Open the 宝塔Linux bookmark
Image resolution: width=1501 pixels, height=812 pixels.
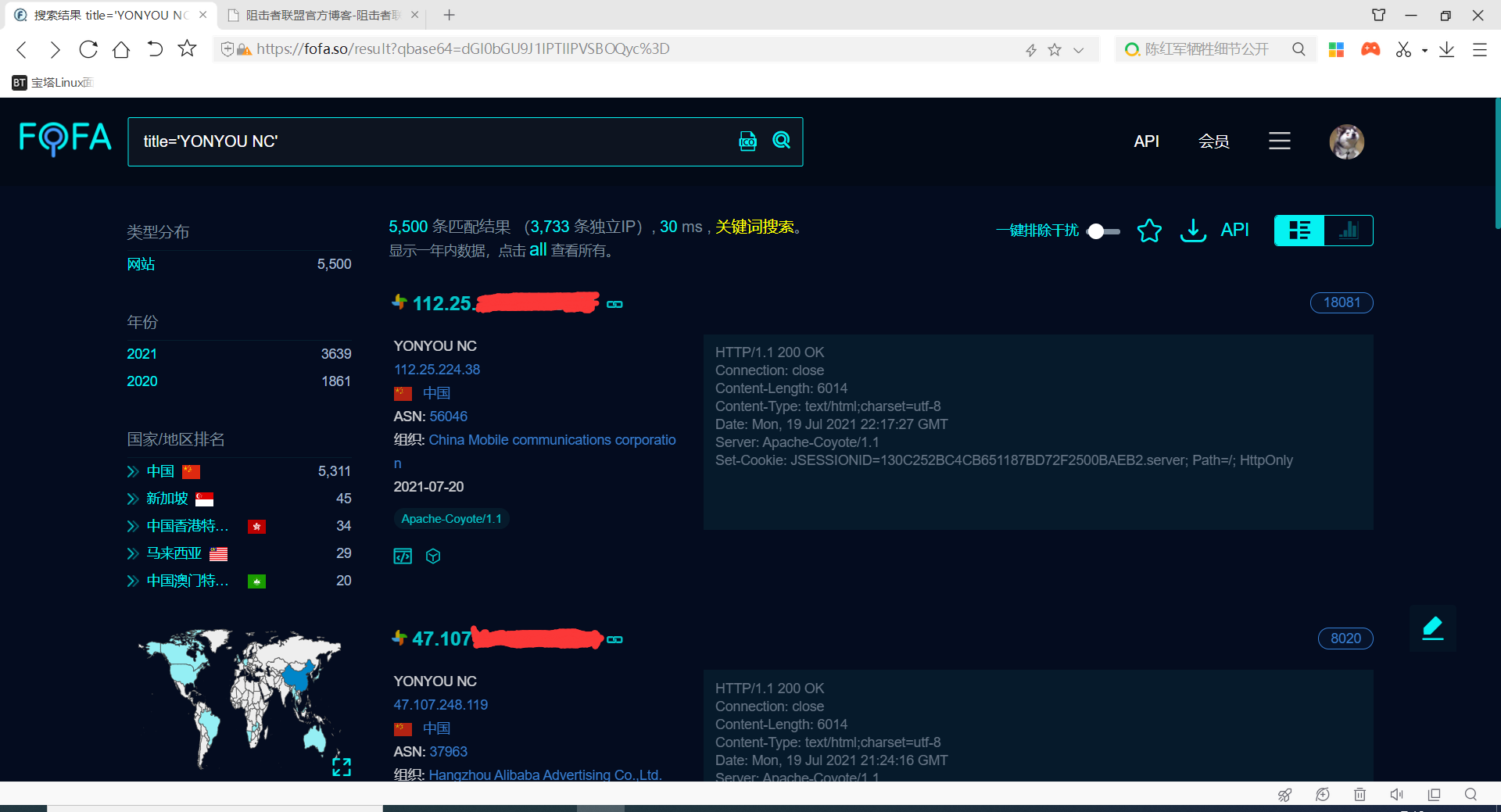coord(52,83)
